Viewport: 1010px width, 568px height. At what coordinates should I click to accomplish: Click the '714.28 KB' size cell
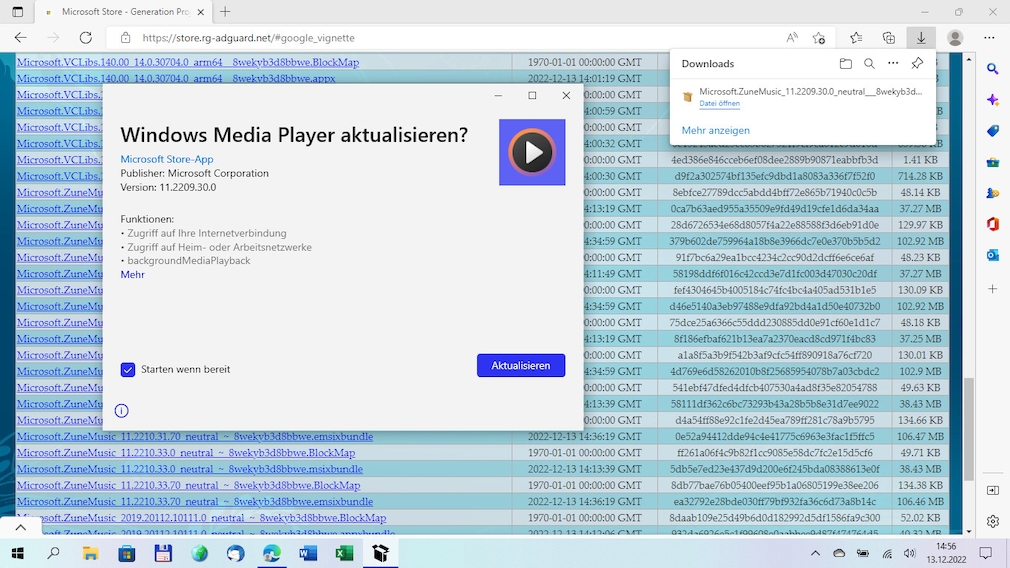coord(920,176)
